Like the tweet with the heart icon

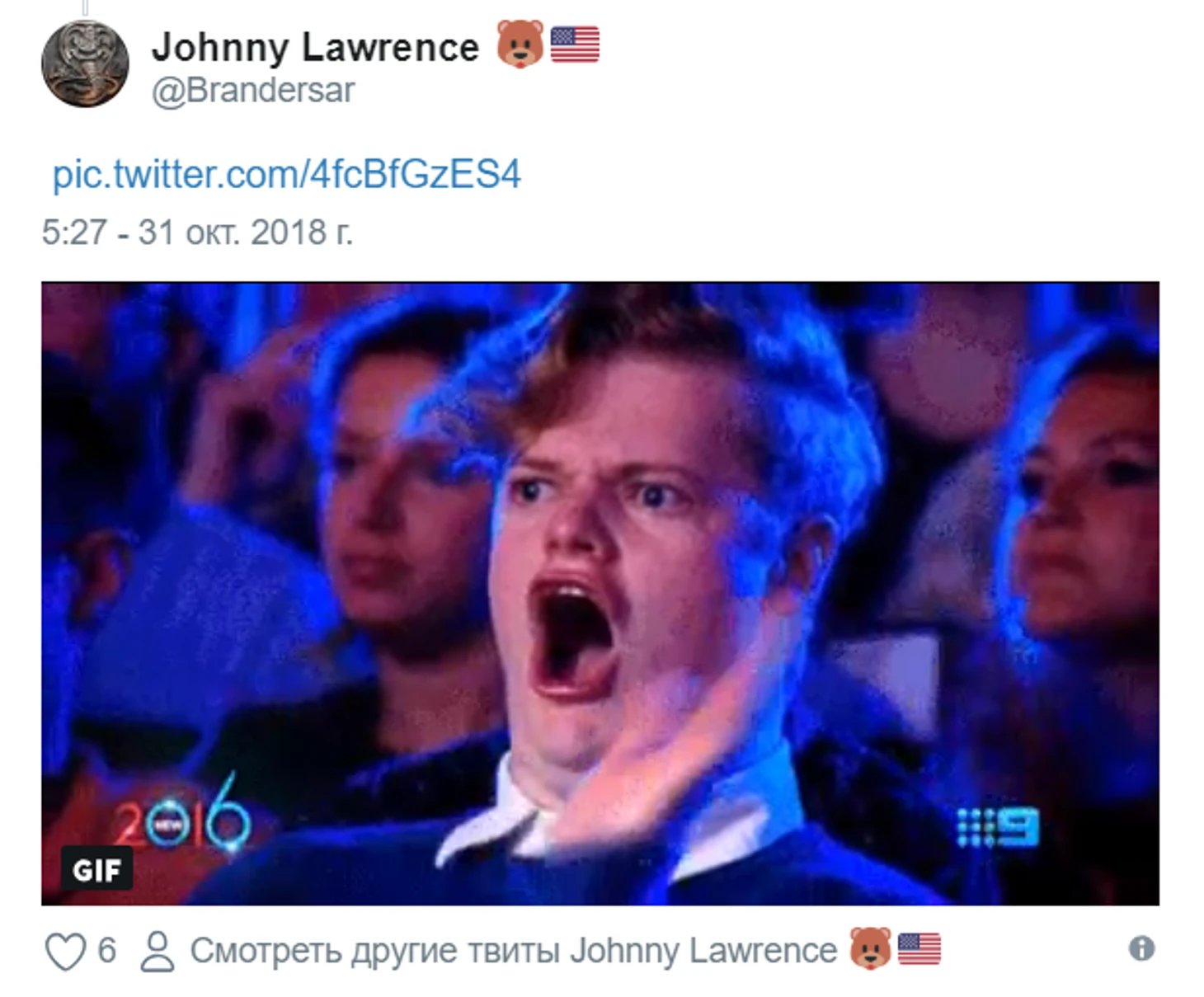point(64,951)
